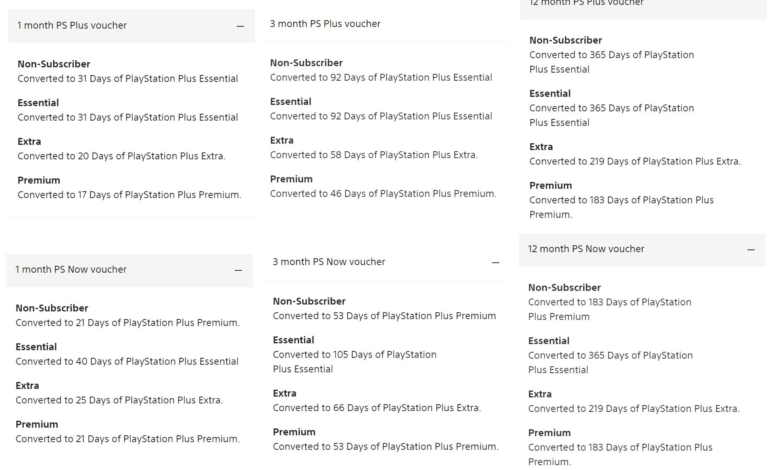
Task: Click the 40 Days of PlayStation Plus Essential text
Action: point(127,361)
